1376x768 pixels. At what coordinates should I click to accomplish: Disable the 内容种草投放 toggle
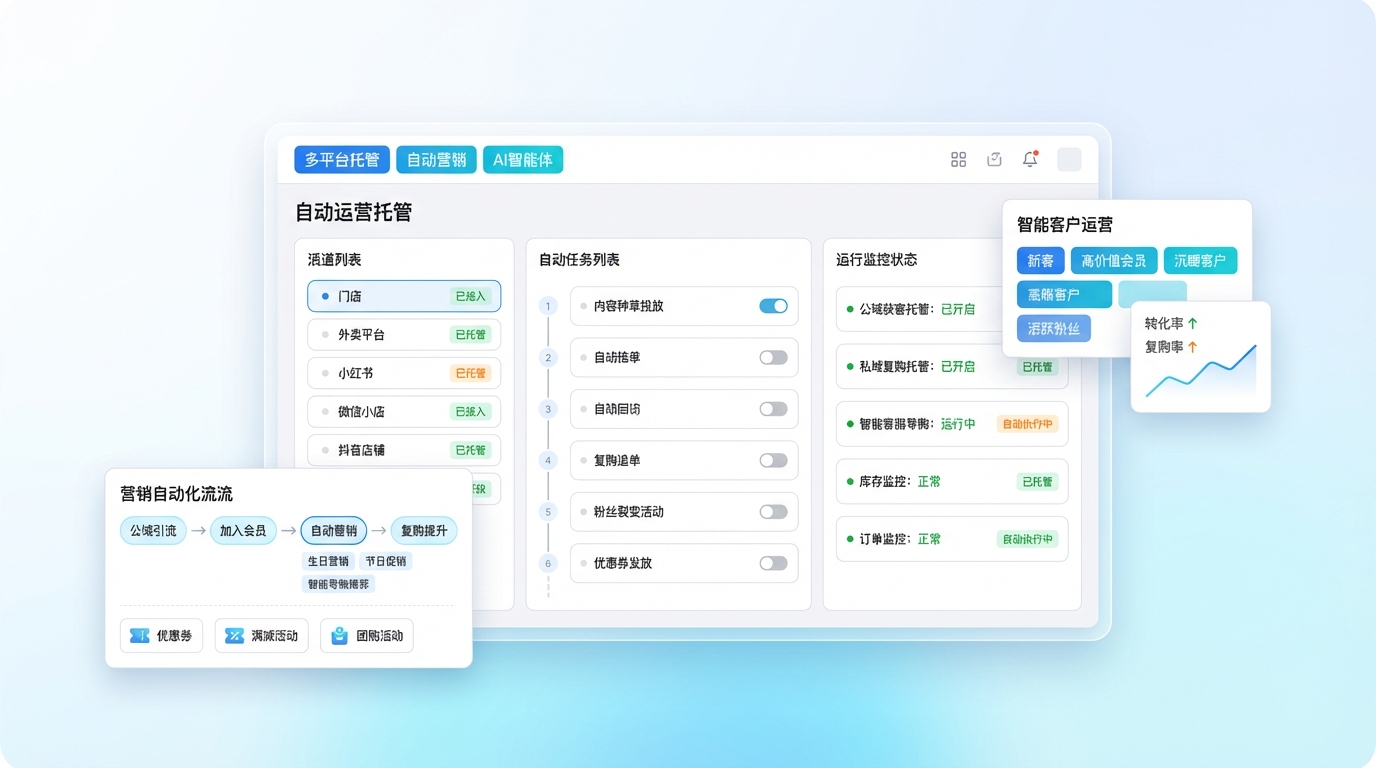[x=773, y=306]
